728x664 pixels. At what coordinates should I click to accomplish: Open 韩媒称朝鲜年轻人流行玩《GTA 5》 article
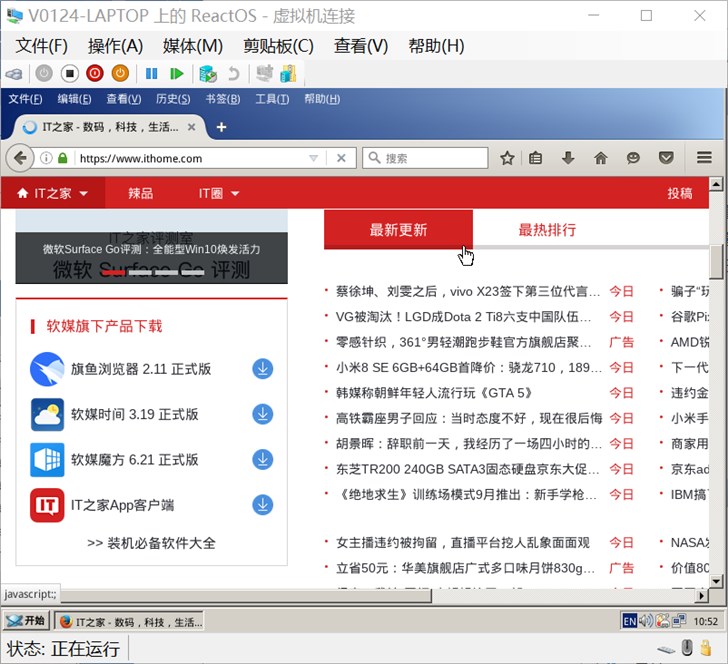tap(434, 393)
